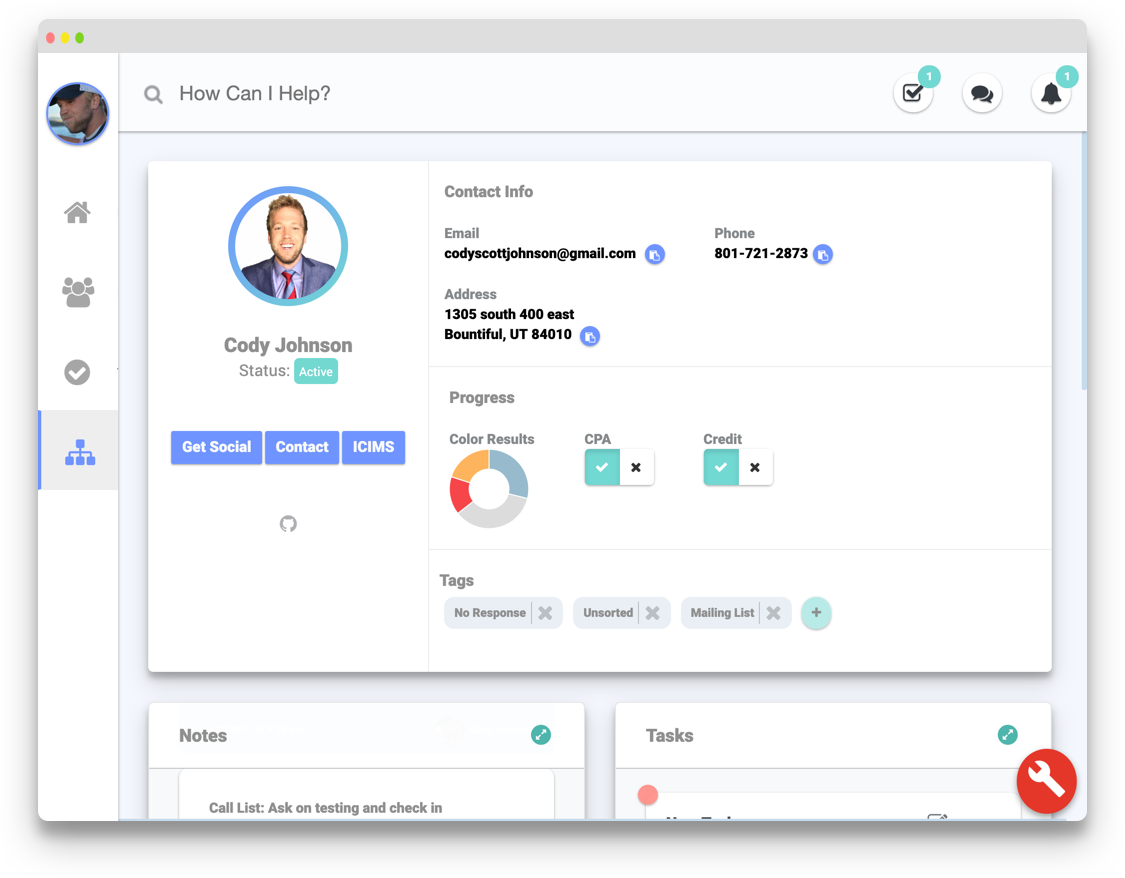Image resolution: width=1125 pixels, height=878 pixels.
Task: Open the Home icon in sidebar
Action: click(x=77, y=212)
